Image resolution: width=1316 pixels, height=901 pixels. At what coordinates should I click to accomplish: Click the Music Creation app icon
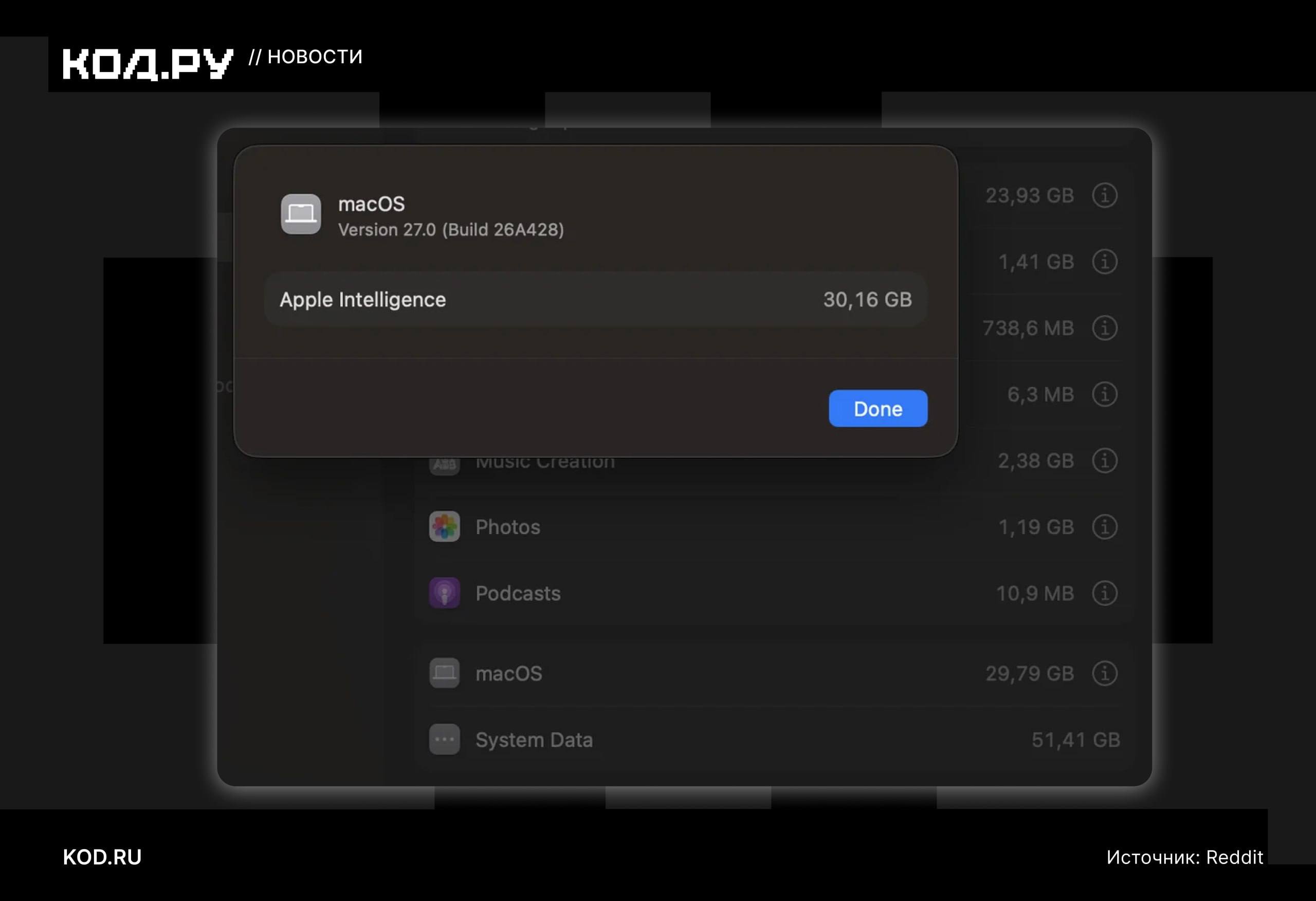click(445, 466)
